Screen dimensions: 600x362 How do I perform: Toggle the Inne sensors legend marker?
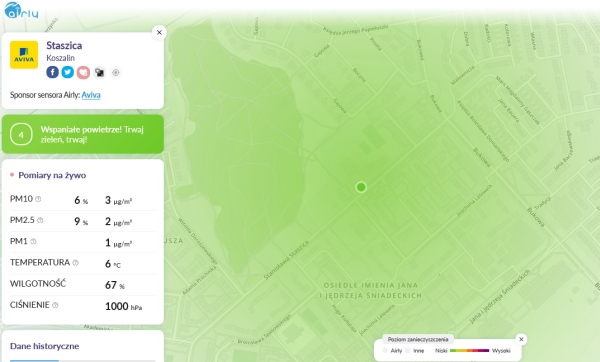pos(408,351)
